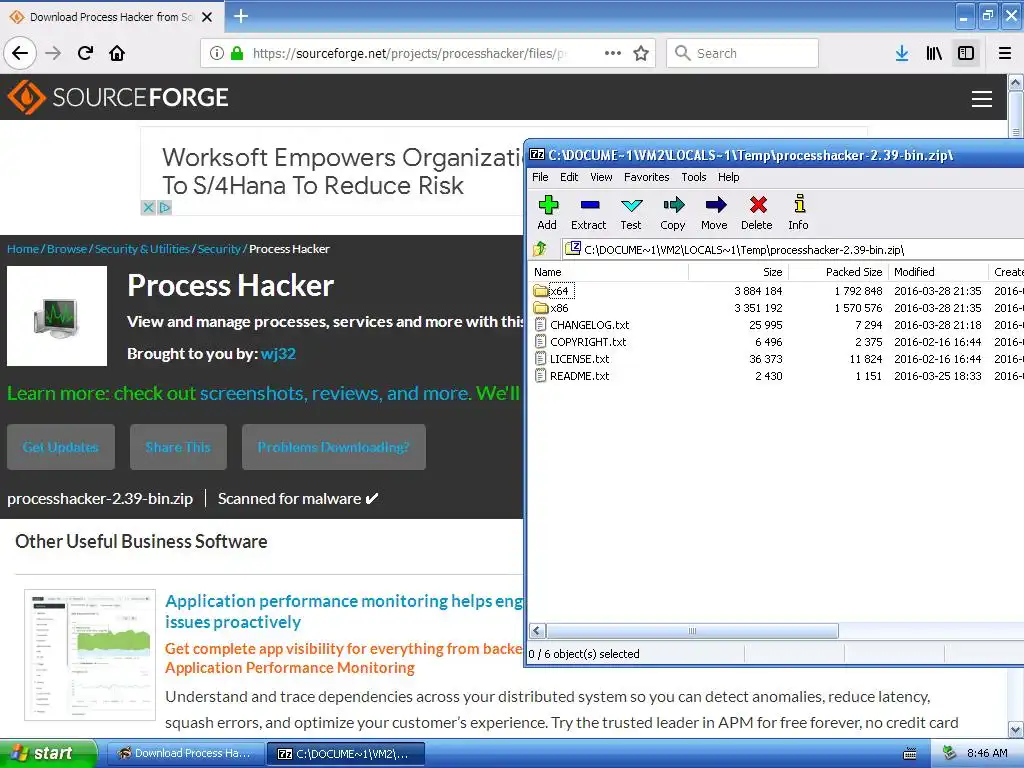Go up one folder level in 7-Zip

540,249
